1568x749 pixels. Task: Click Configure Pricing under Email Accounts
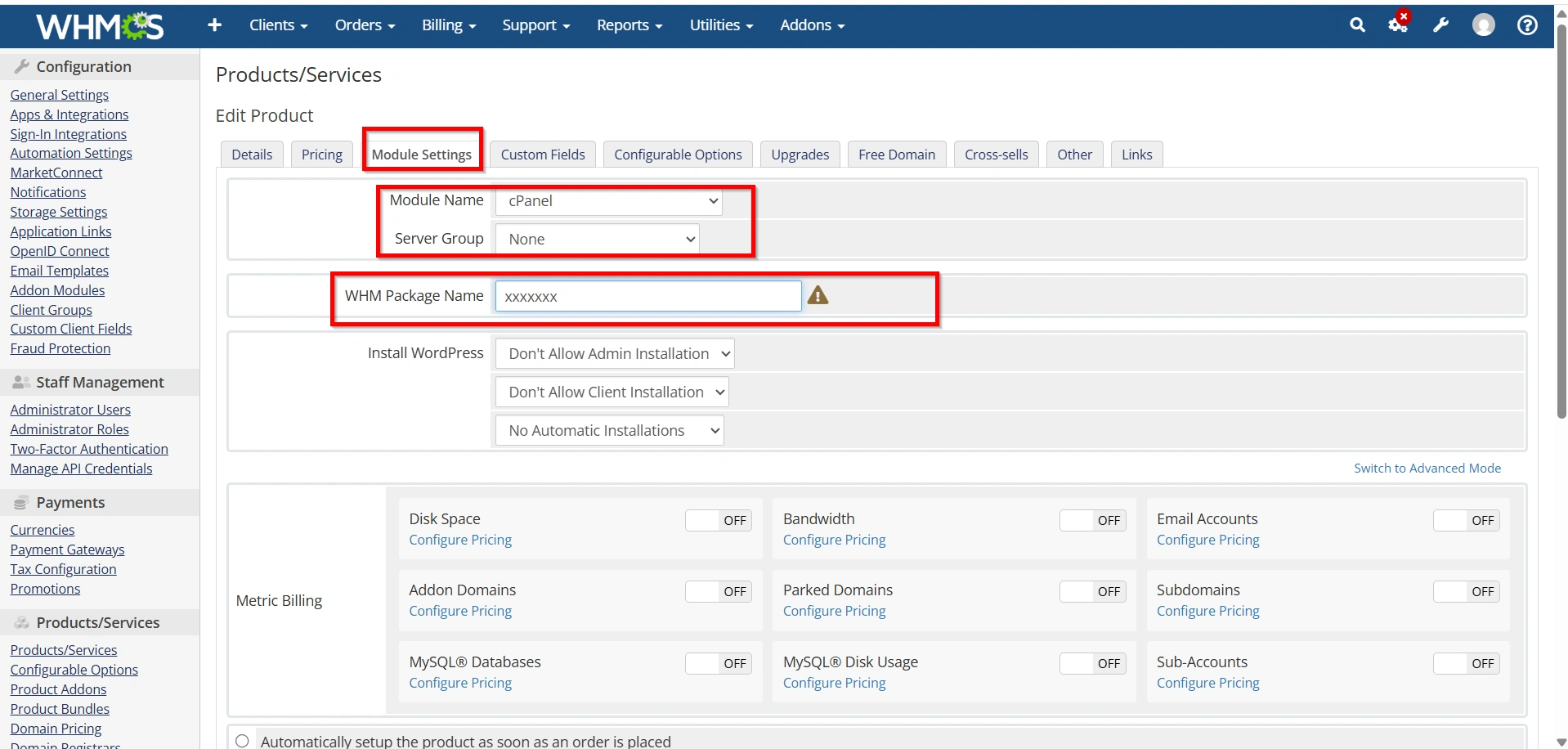[x=1208, y=540]
